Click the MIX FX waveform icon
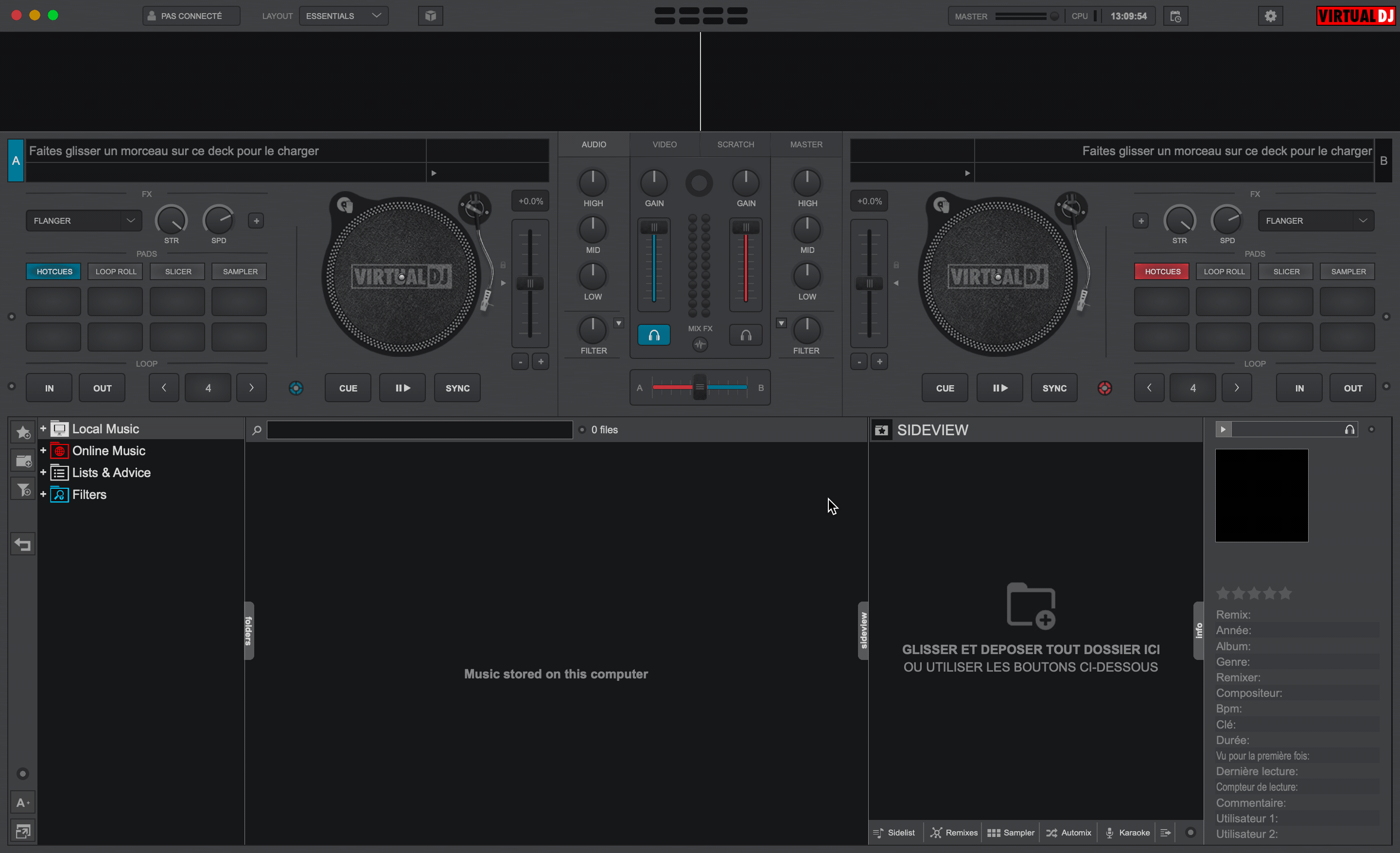The height and width of the screenshot is (853, 1400). point(700,344)
